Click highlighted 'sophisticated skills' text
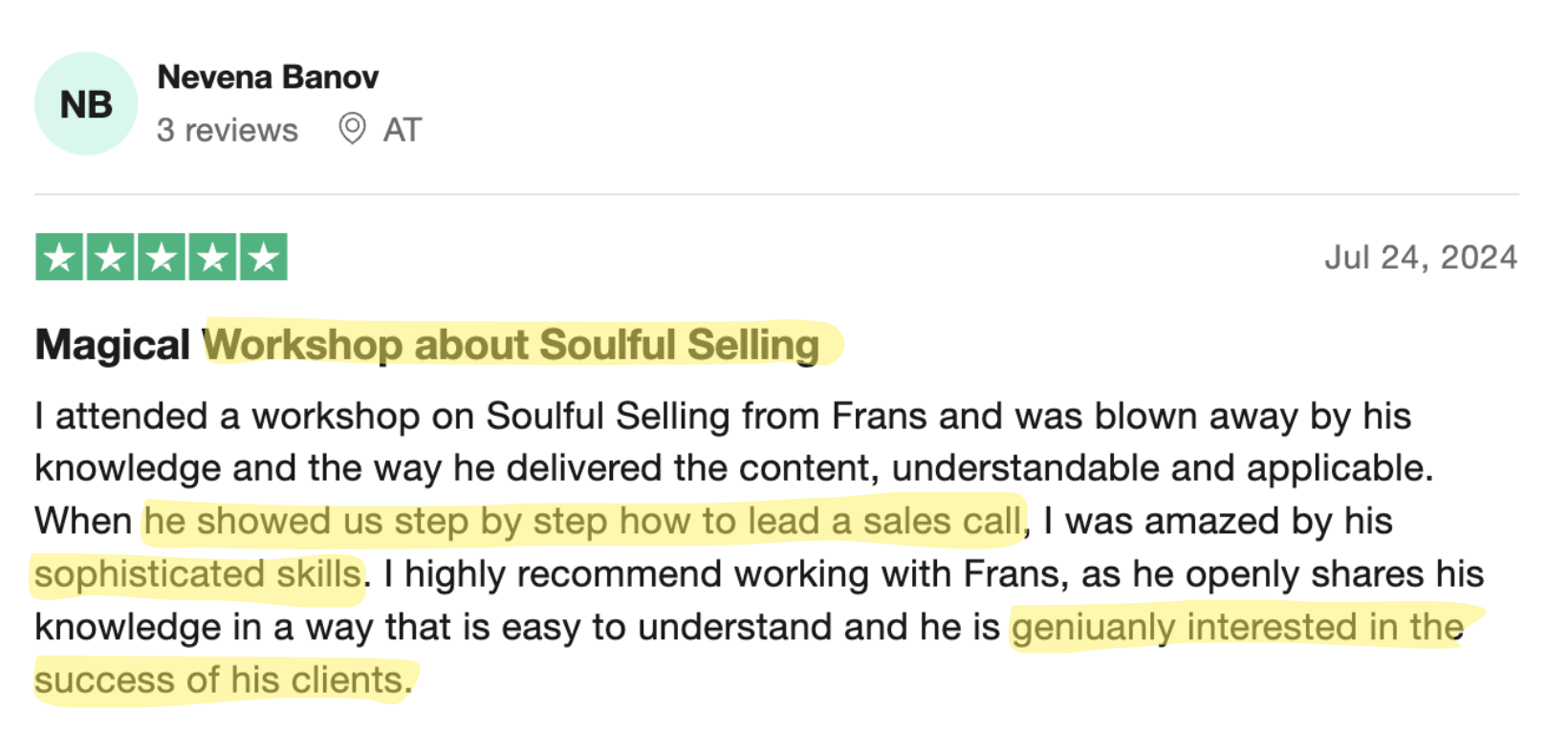This screenshot has width=1568, height=753. [198, 574]
